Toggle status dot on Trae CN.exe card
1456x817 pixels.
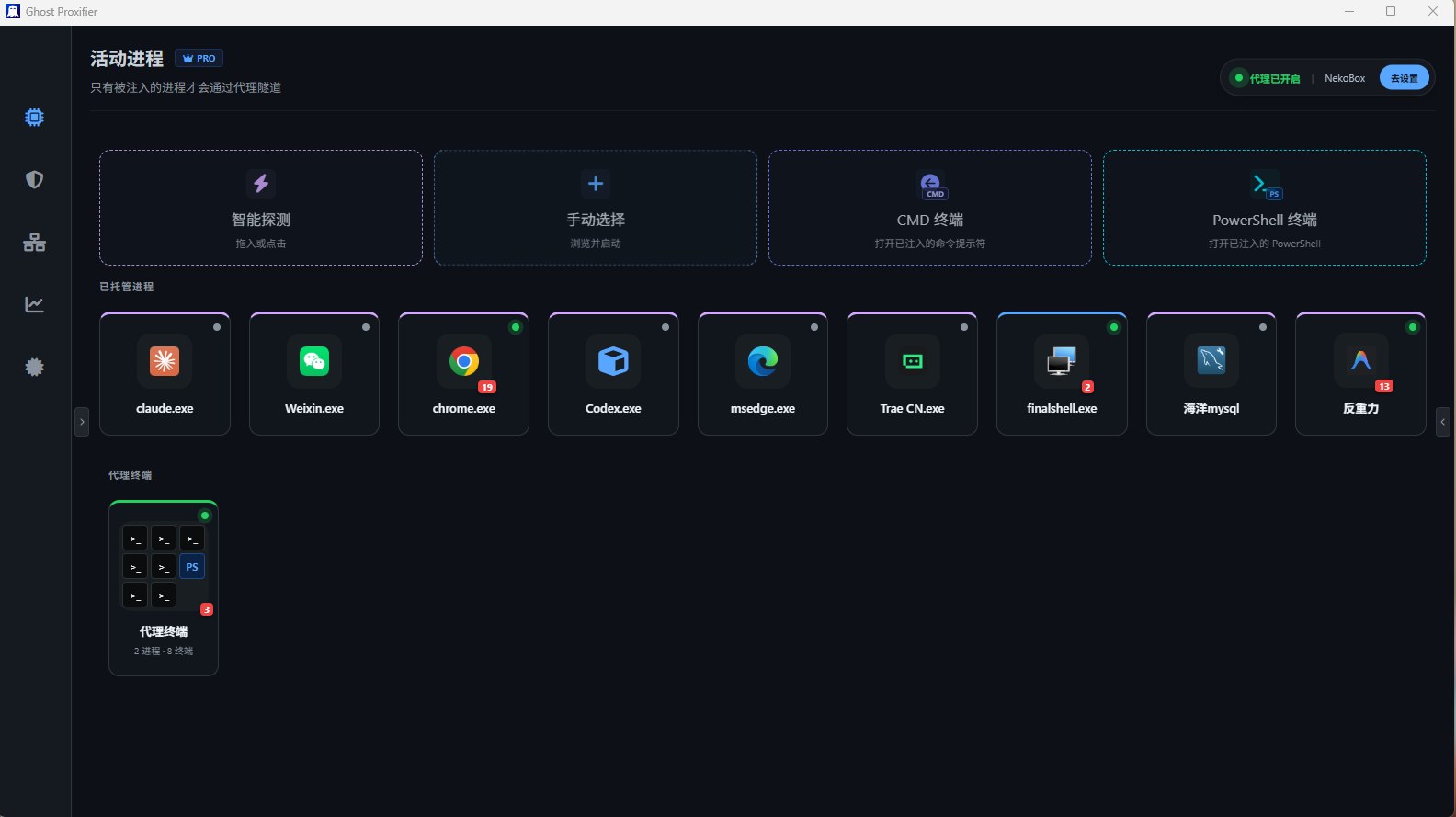[964, 327]
